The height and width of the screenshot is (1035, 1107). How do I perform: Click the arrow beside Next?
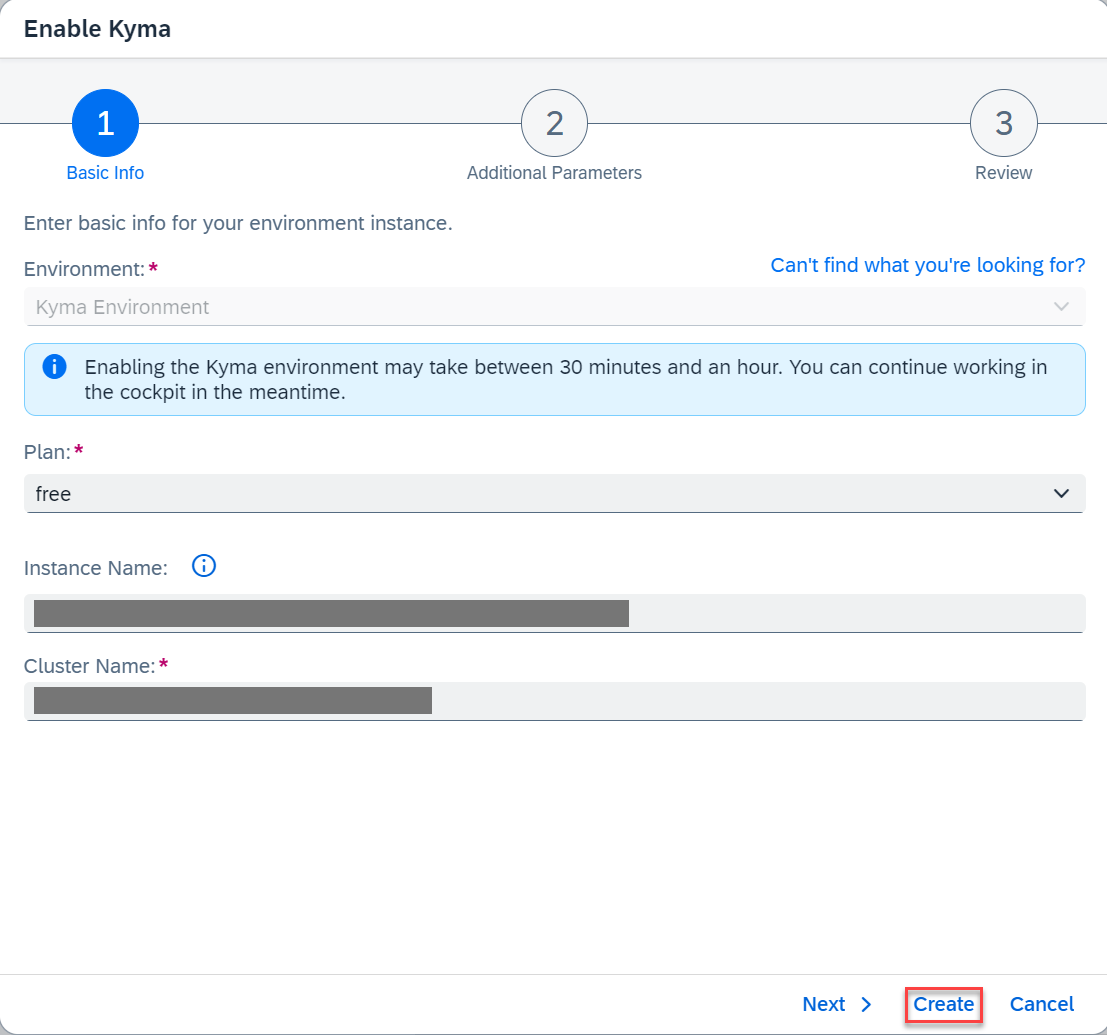pyautogui.click(x=866, y=1005)
